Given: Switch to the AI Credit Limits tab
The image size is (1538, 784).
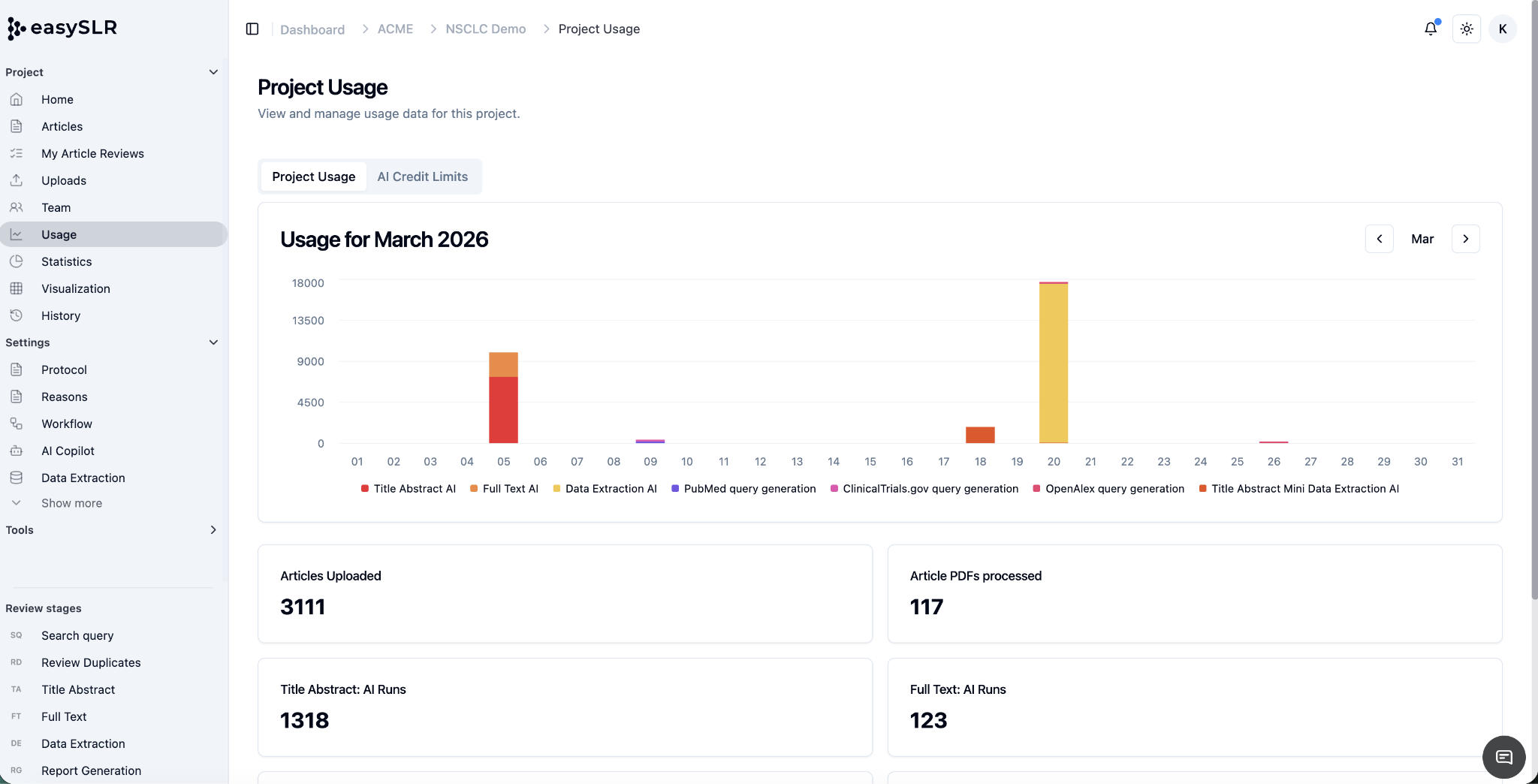Looking at the screenshot, I should point(423,176).
